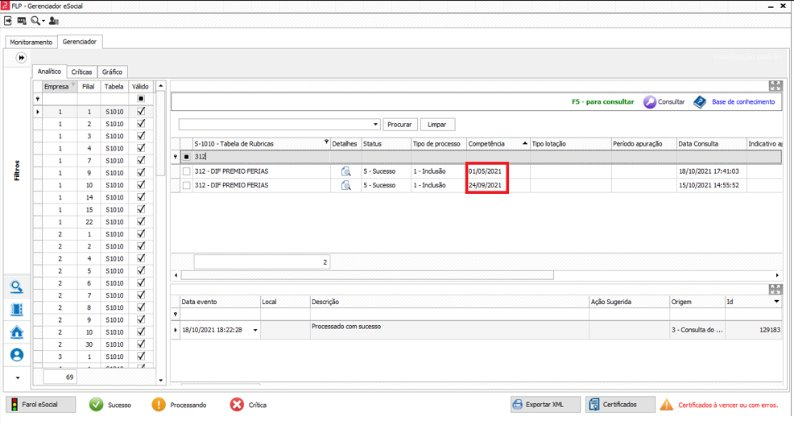The image size is (794, 424).
Task: Open Base de conhecimento link
Action: pos(743,102)
